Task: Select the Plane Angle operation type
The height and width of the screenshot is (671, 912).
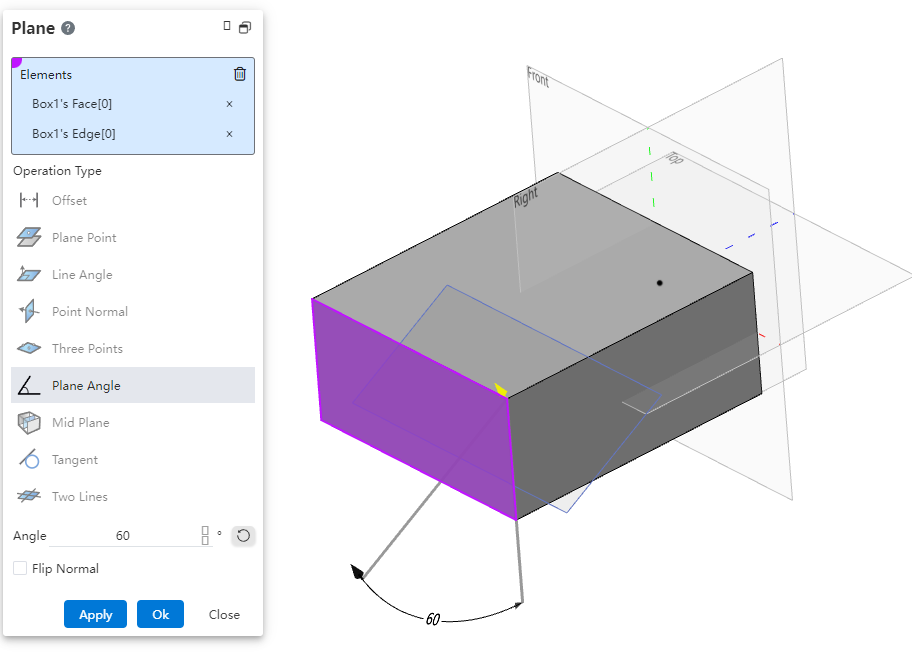Action: click(x=133, y=386)
